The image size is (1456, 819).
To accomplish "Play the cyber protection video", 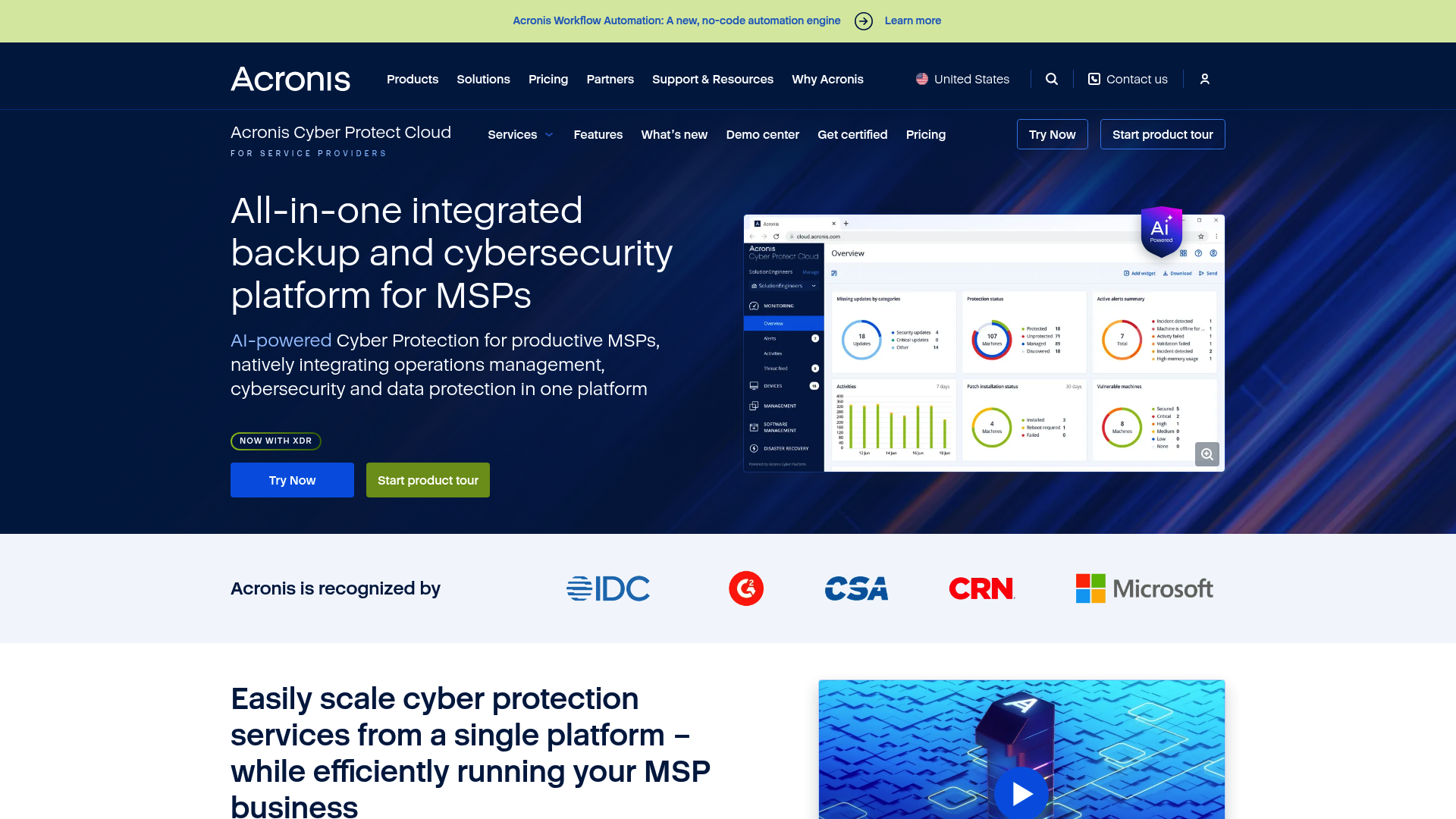I will pyautogui.click(x=1021, y=793).
